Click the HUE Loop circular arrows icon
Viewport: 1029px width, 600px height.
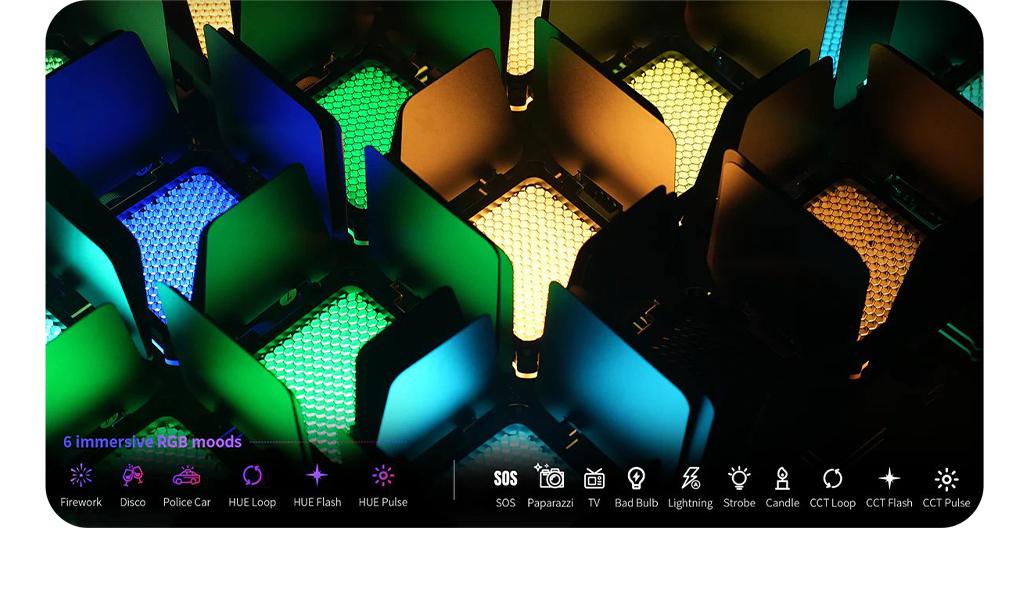[252, 476]
